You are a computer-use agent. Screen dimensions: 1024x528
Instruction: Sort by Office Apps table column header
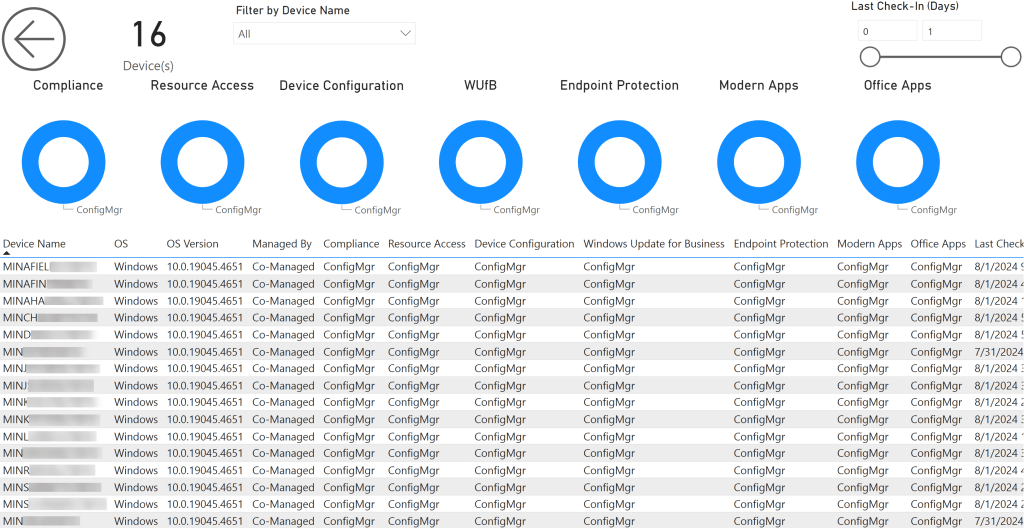[x=938, y=244]
